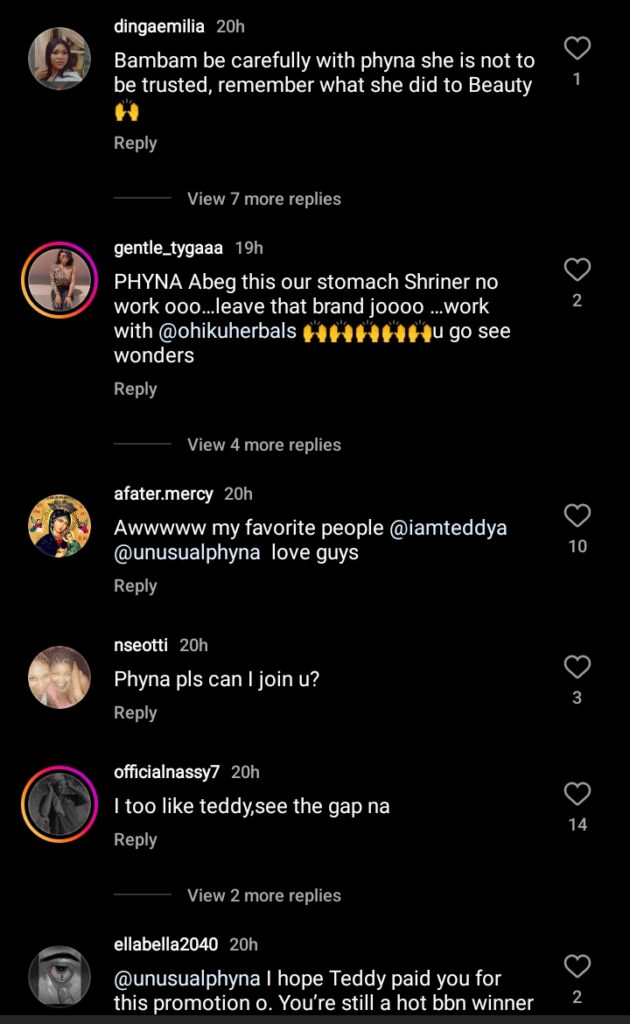Expand 7 more replies under dingaemilia

(264, 199)
